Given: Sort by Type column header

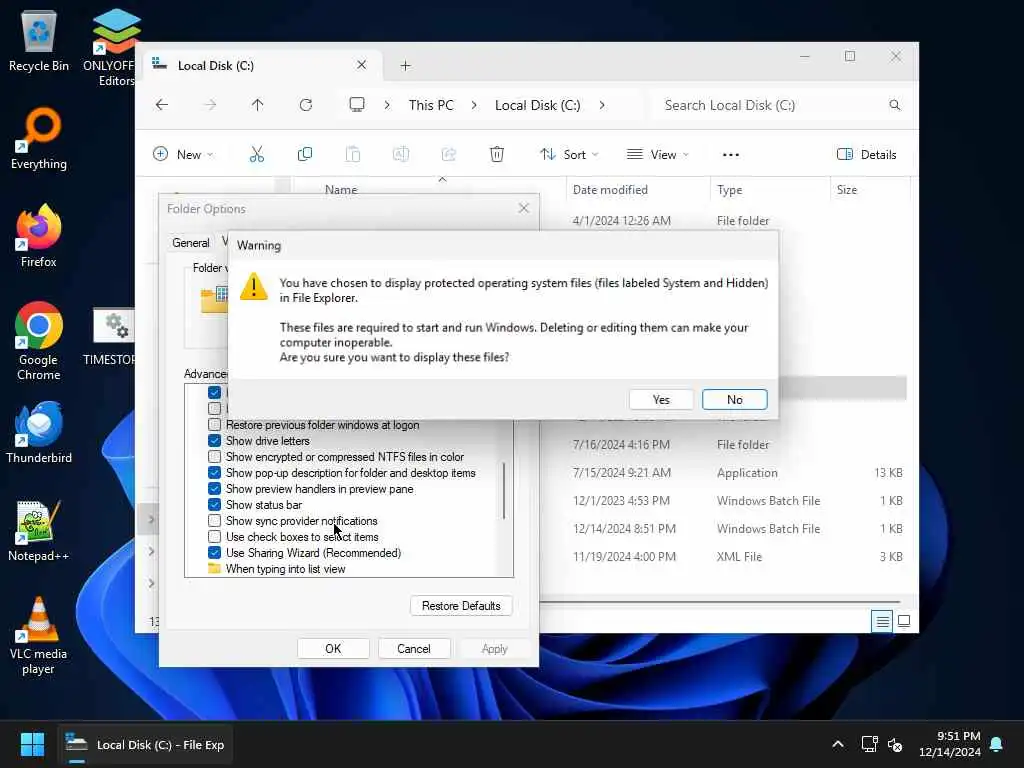Looking at the screenshot, I should pos(769,190).
